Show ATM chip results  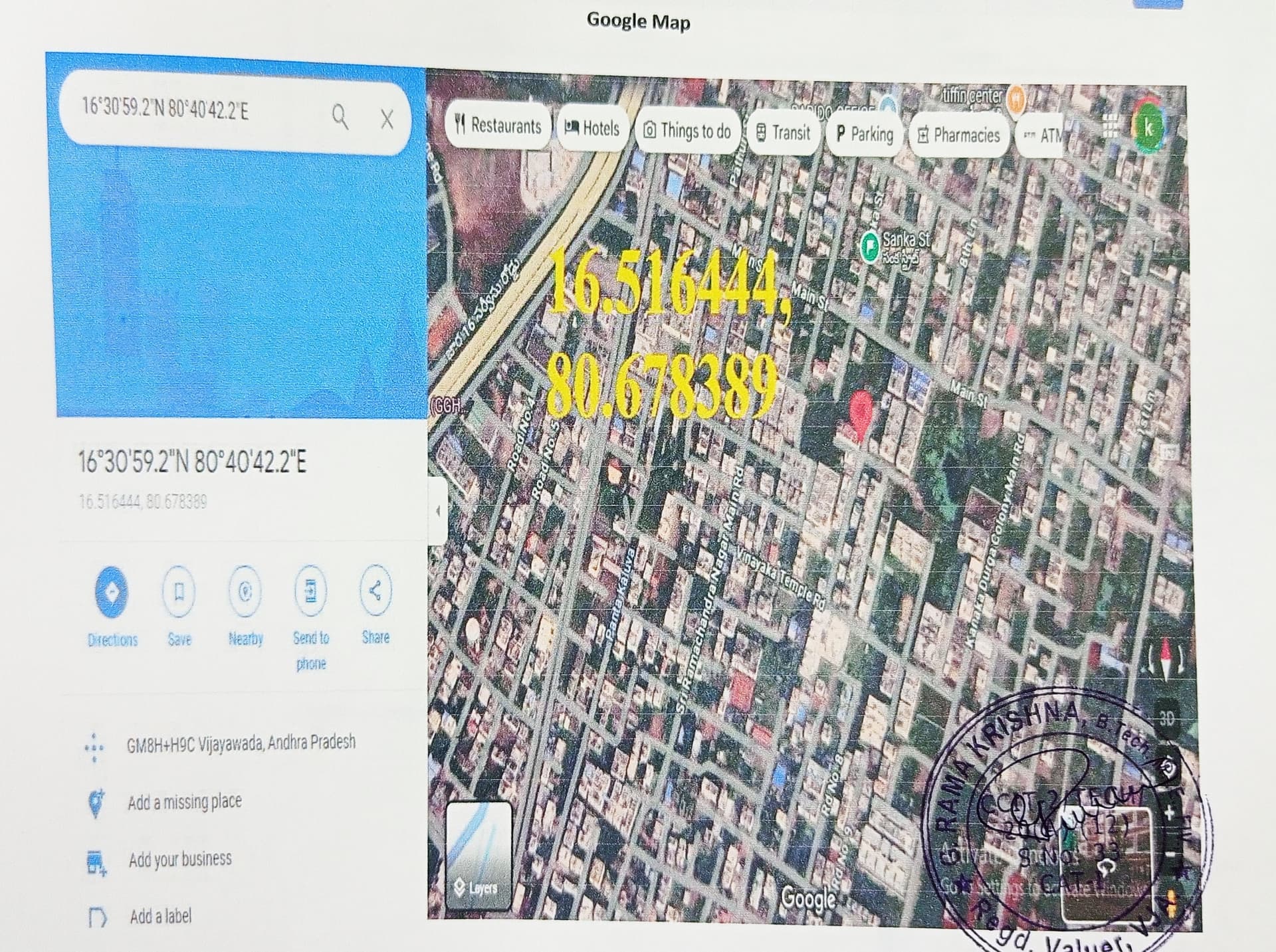tap(1041, 137)
